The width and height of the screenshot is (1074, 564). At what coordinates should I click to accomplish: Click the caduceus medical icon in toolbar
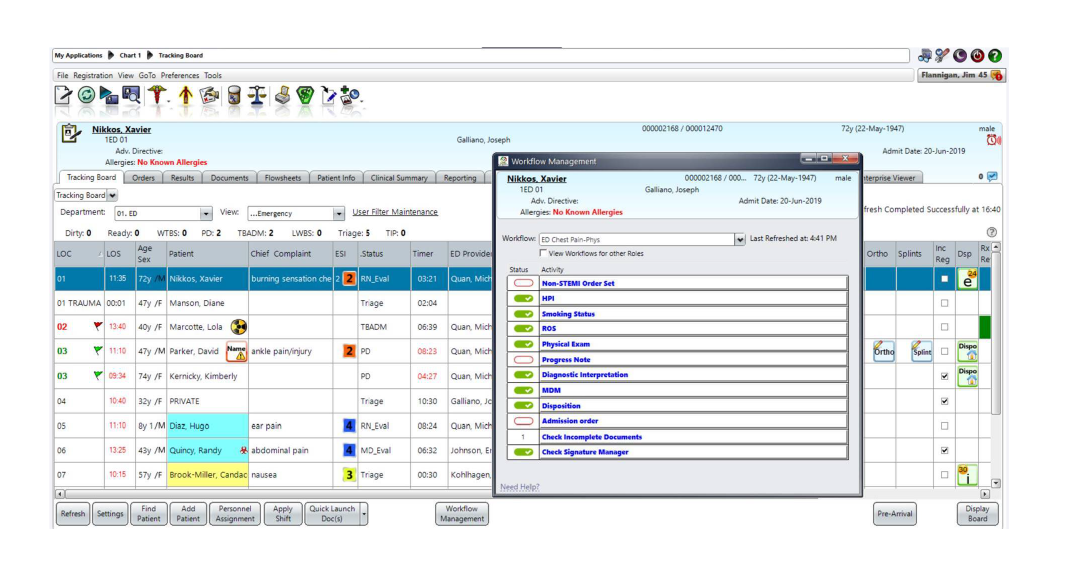point(158,96)
